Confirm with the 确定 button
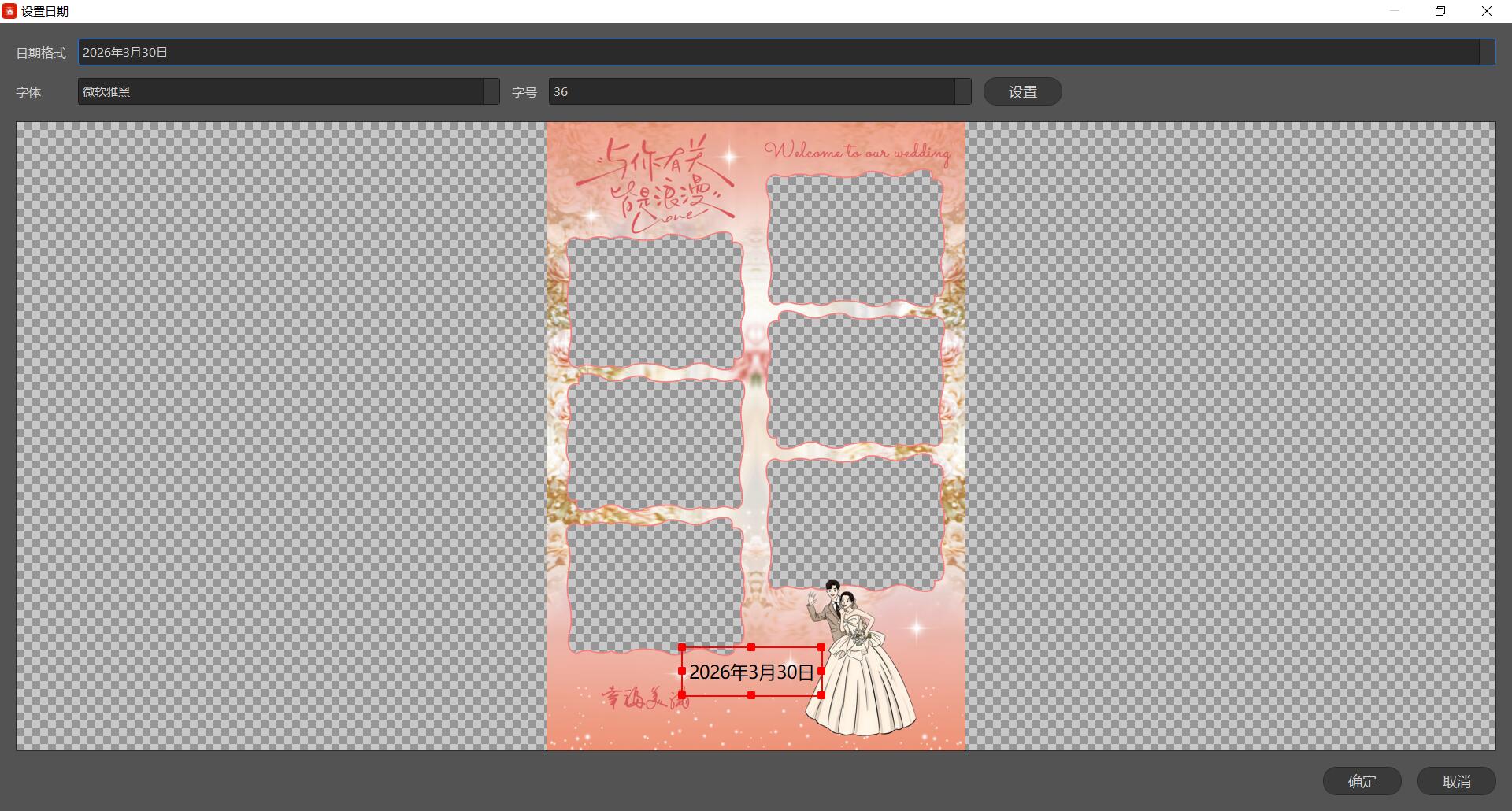This screenshot has height=811, width=1512. click(x=1362, y=781)
